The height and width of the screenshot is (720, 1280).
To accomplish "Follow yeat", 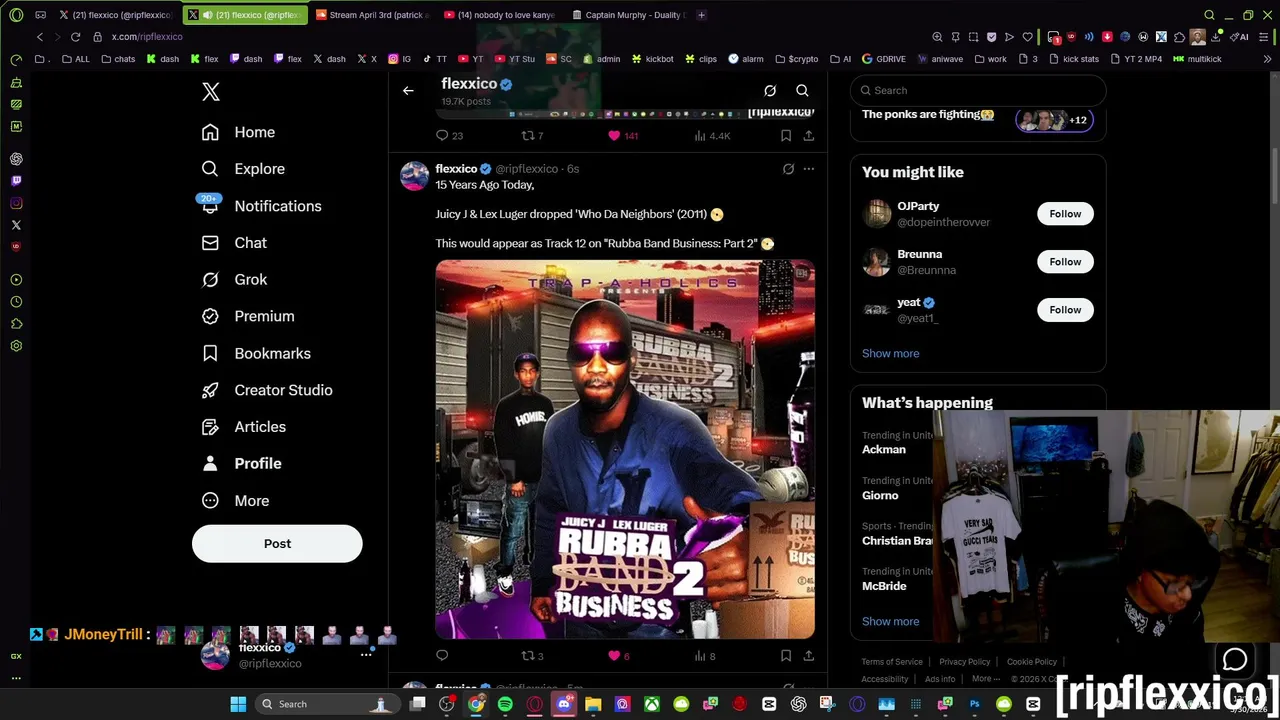I will [1065, 310].
